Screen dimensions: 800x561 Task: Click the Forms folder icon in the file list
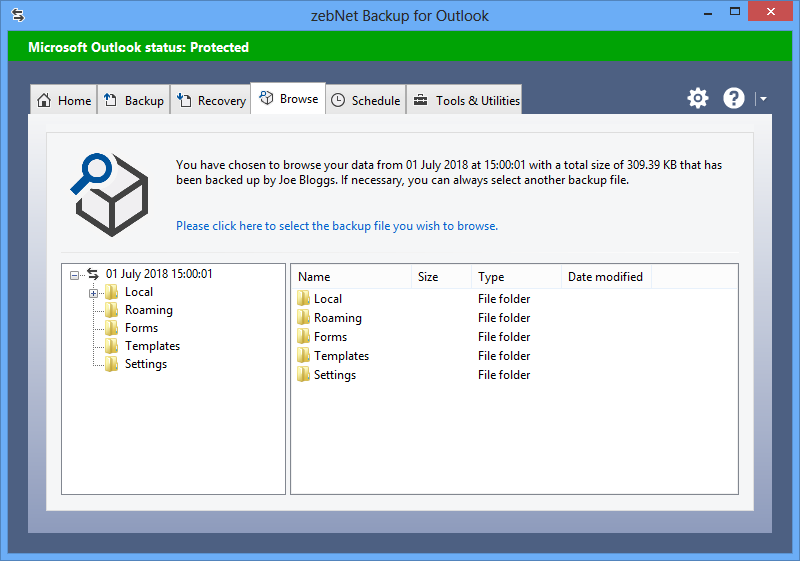click(303, 336)
